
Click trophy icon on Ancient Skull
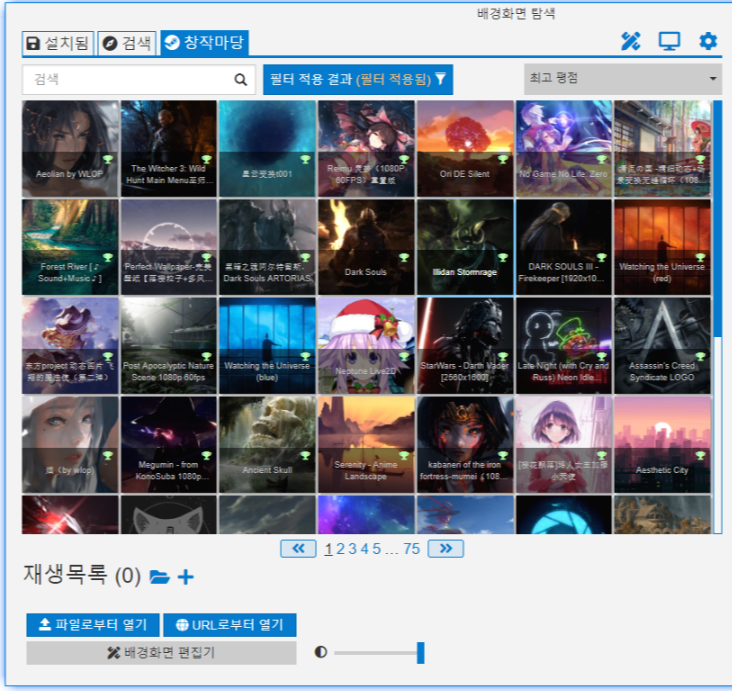coord(305,456)
